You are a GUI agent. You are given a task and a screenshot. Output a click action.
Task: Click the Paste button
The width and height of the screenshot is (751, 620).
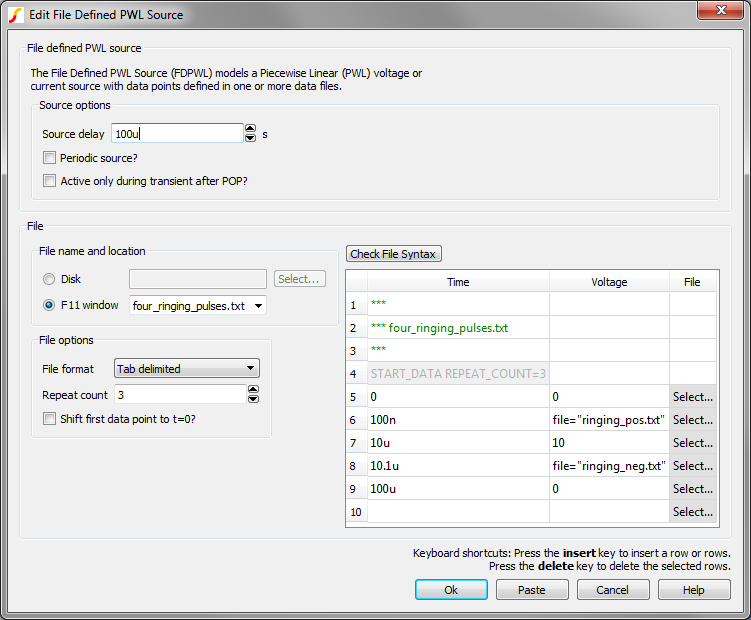(x=532, y=590)
